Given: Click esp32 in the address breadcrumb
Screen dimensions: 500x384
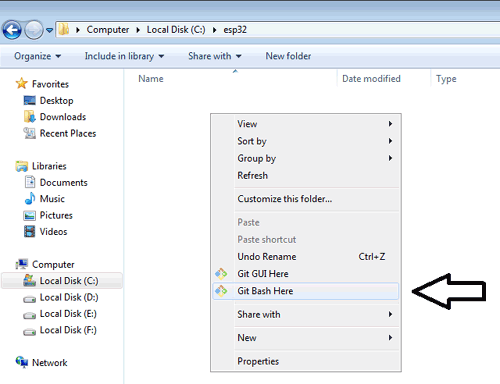Looking at the screenshot, I should 235,30.
